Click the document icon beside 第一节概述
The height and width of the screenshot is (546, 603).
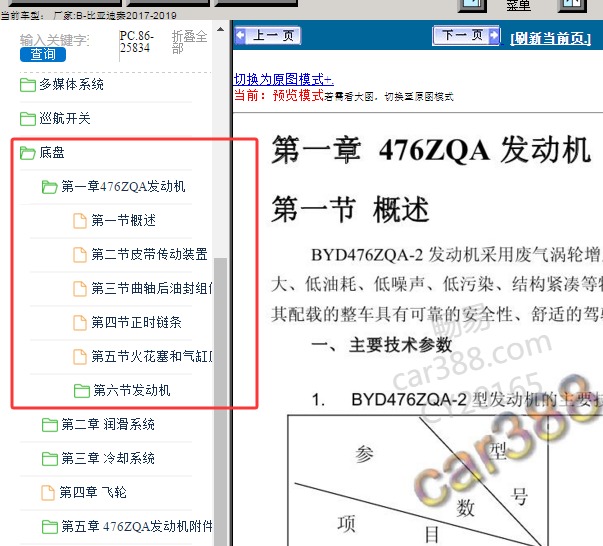[x=80, y=221]
